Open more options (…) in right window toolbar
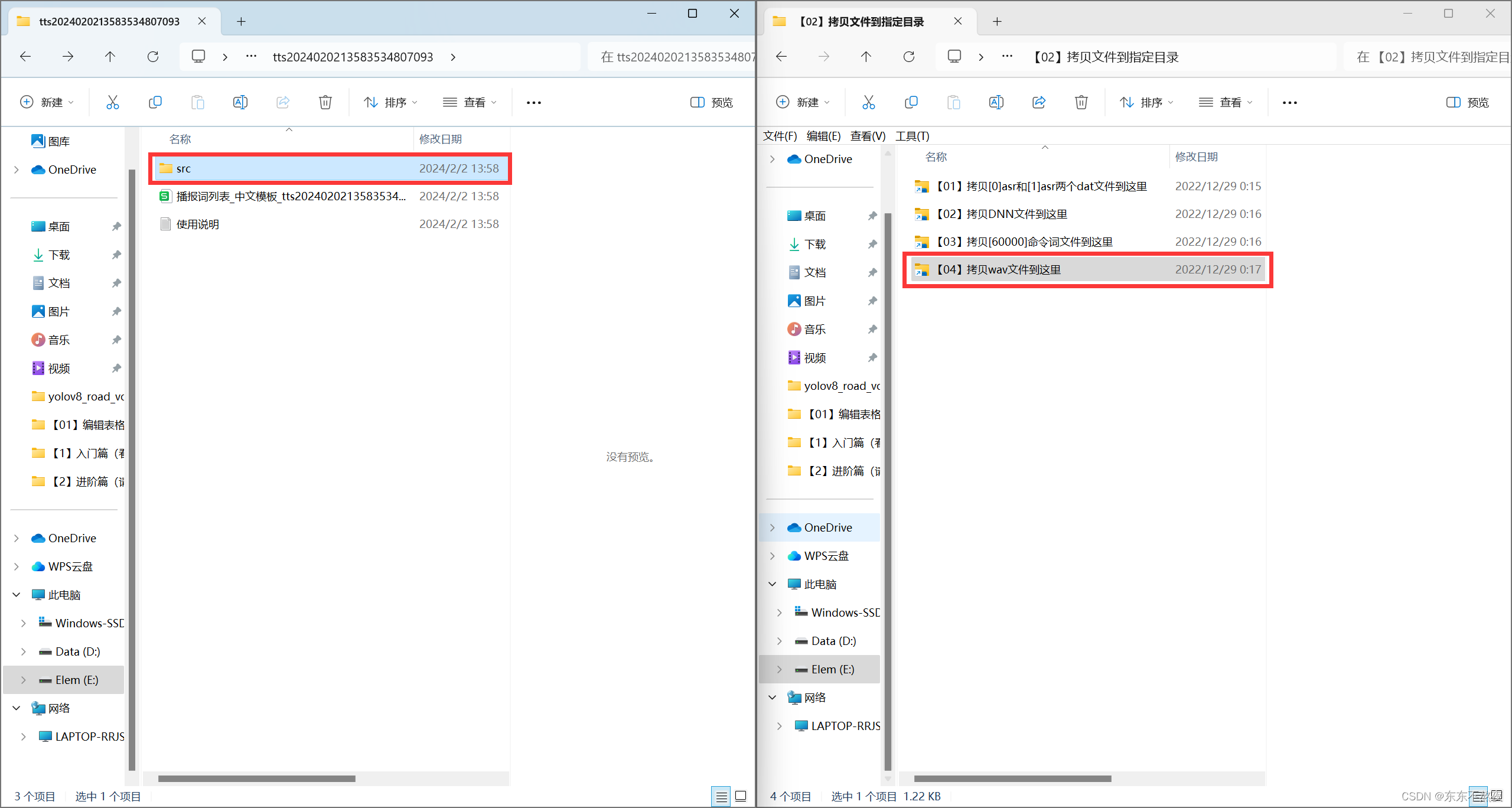1512x808 pixels. coord(1290,103)
